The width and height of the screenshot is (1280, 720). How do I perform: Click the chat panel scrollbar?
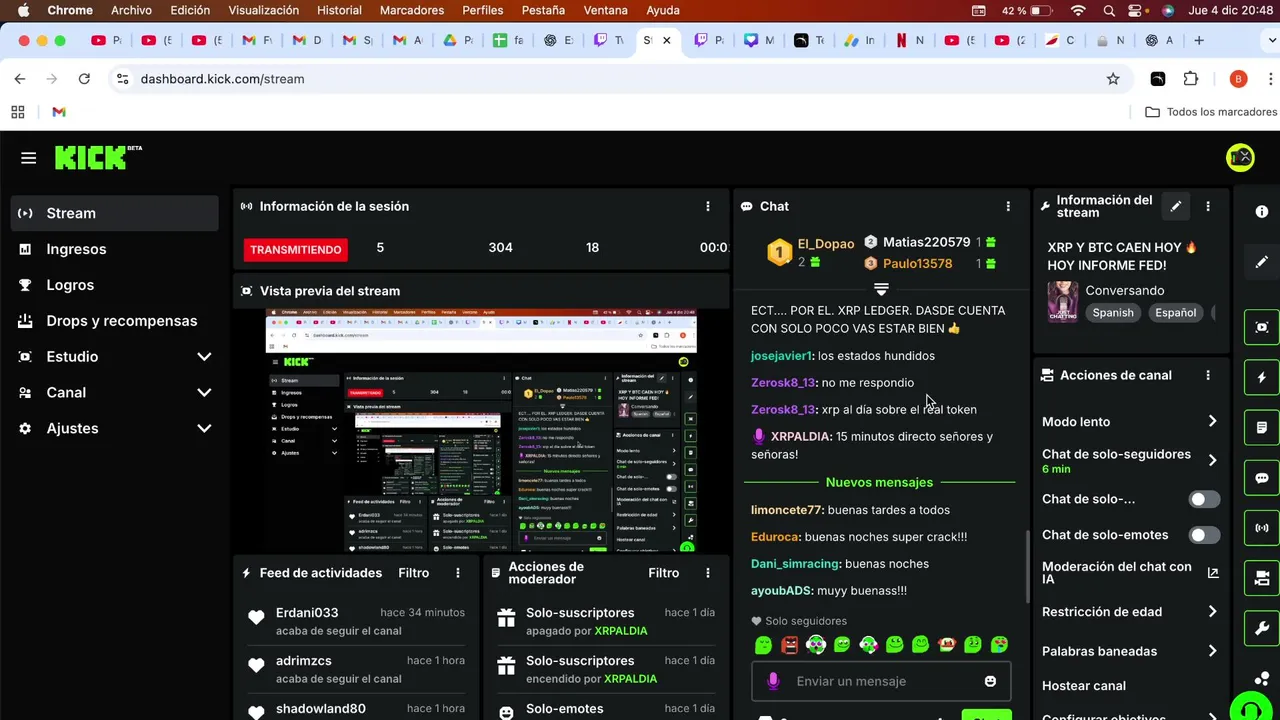point(1027,566)
